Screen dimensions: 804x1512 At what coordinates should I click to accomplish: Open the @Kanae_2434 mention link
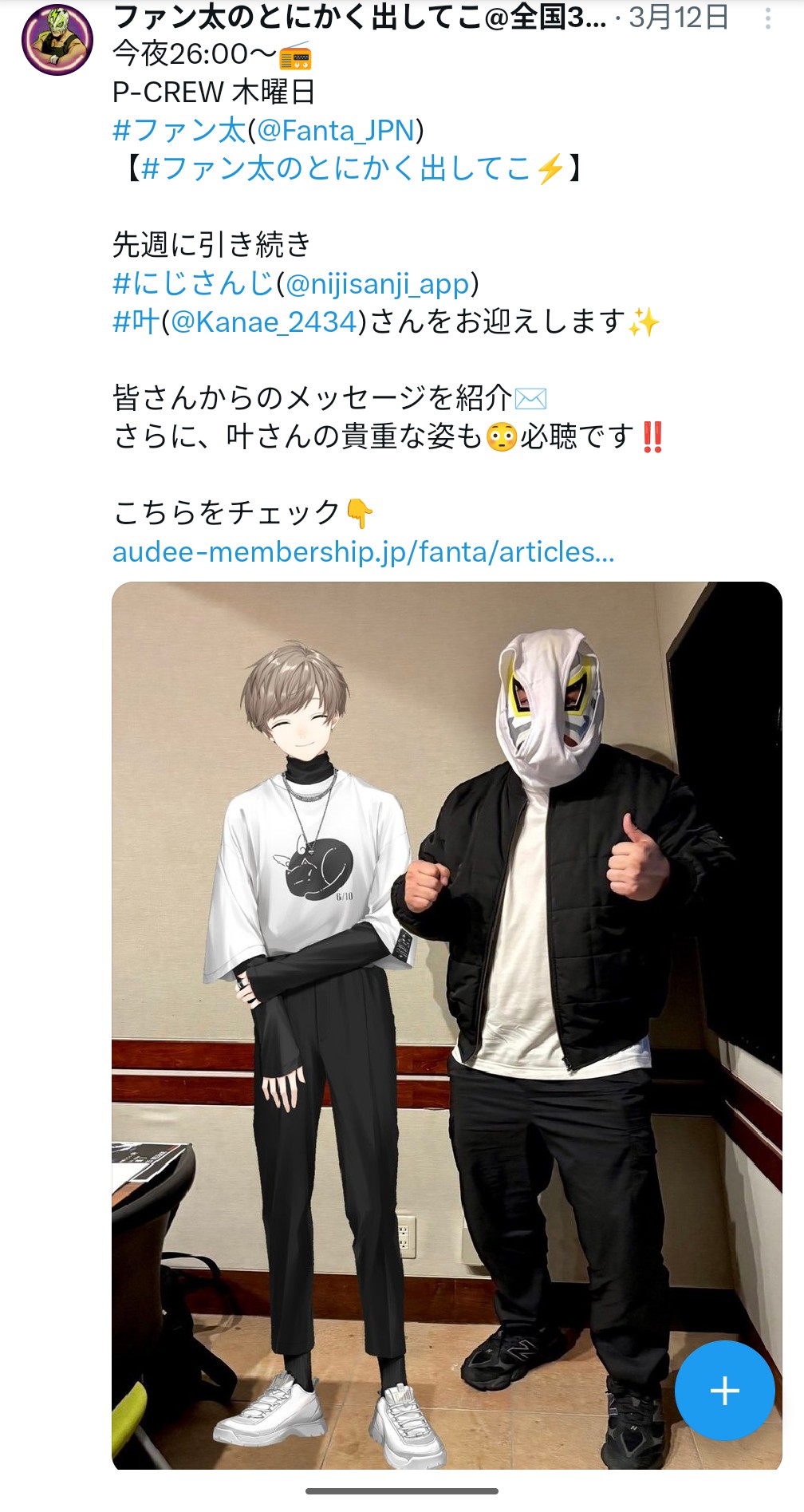pos(263,322)
